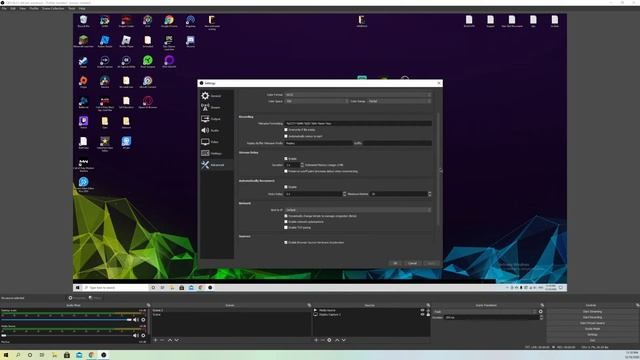Open Output section in Settings sidebar

point(216,119)
